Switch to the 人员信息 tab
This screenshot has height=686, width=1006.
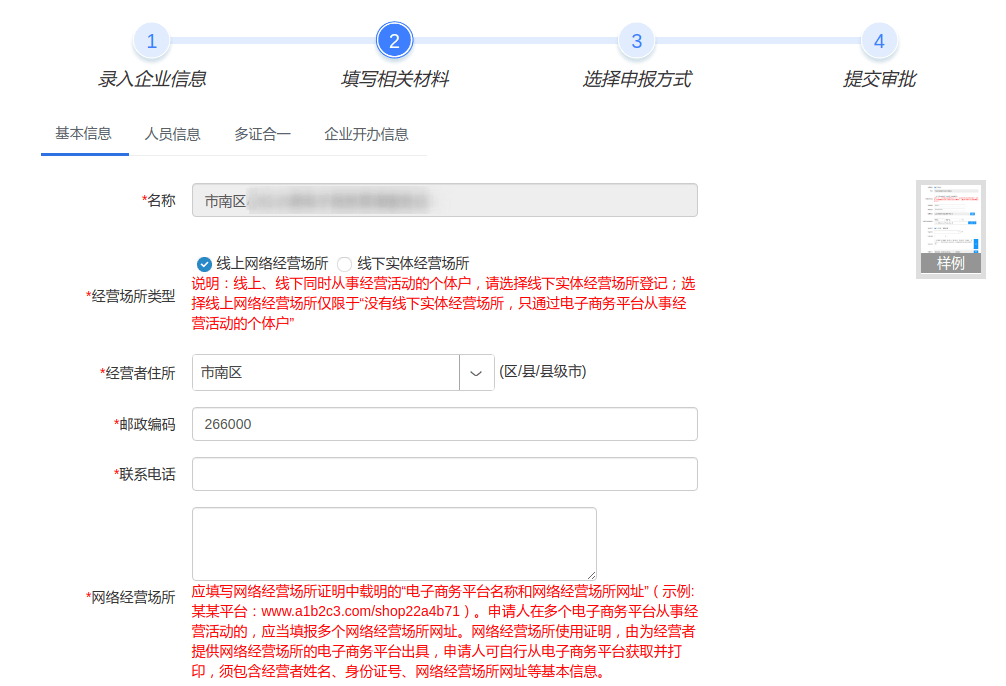(x=172, y=134)
